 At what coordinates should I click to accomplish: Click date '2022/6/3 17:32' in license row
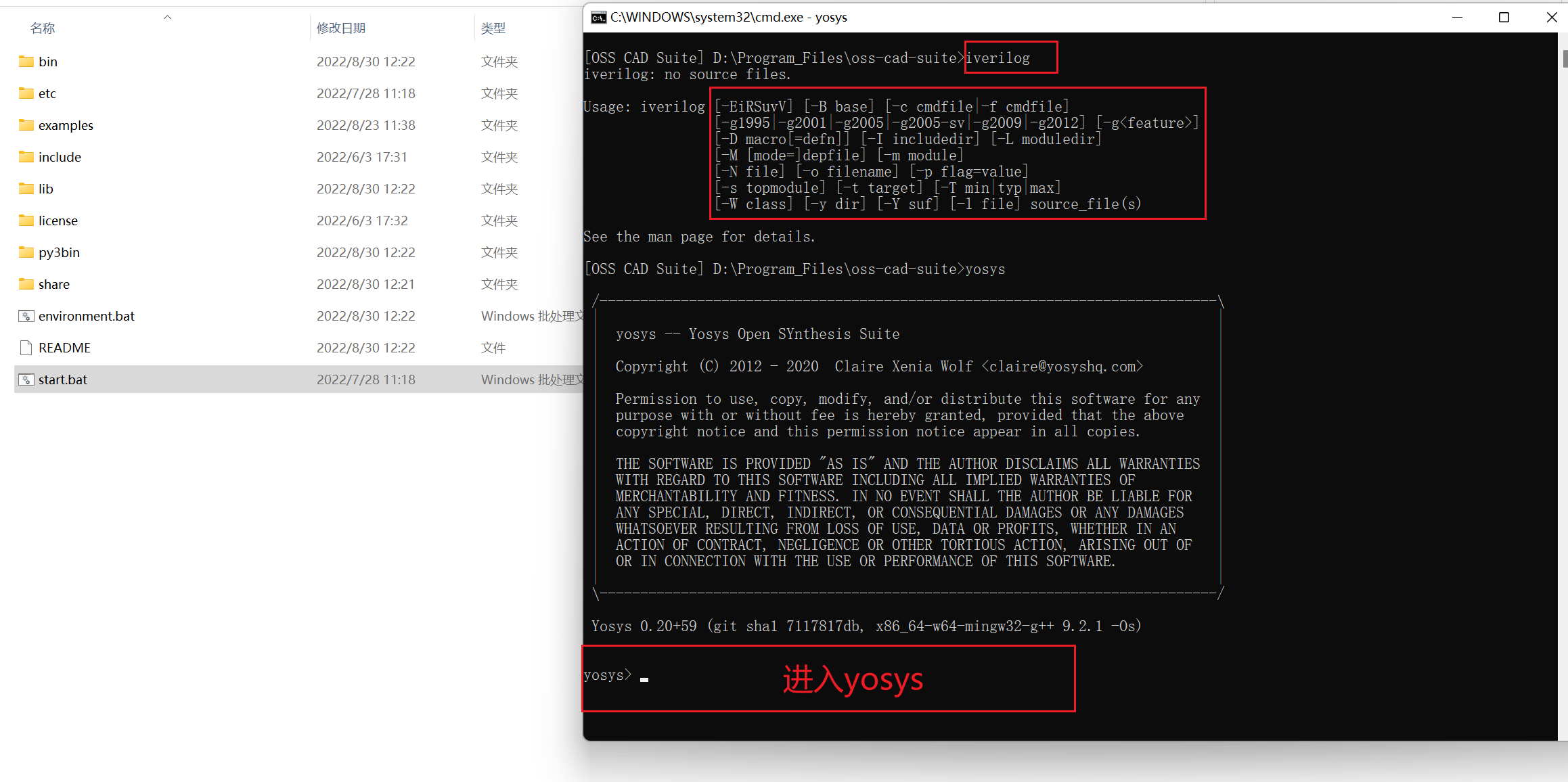(362, 221)
